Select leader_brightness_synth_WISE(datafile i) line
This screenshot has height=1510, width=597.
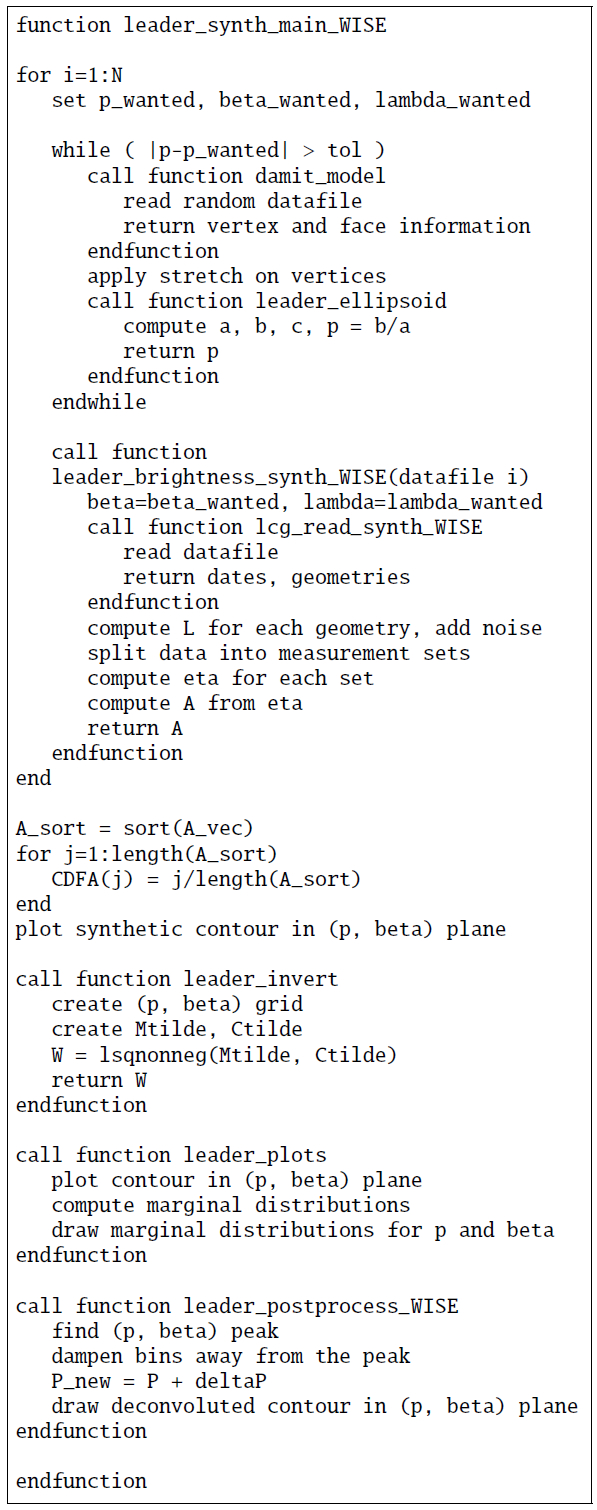pyautogui.click(x=290, y=477)
